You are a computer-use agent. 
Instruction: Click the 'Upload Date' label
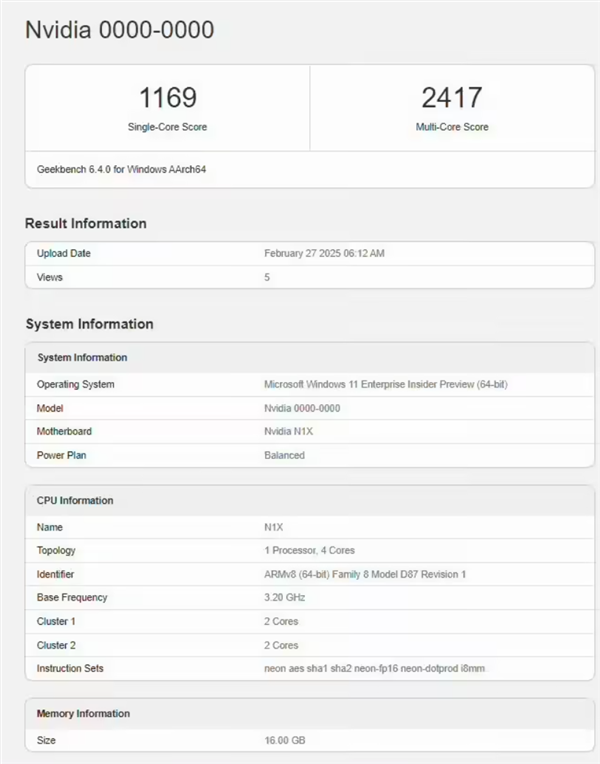click(x=64, y=253)
